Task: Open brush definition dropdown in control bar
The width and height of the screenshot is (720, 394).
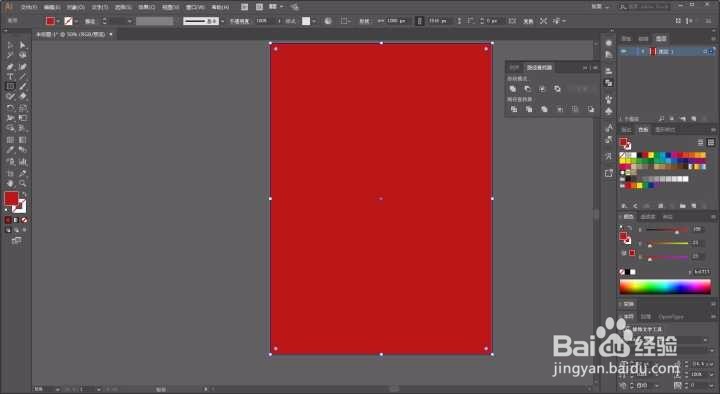Action: coord(223,21)
